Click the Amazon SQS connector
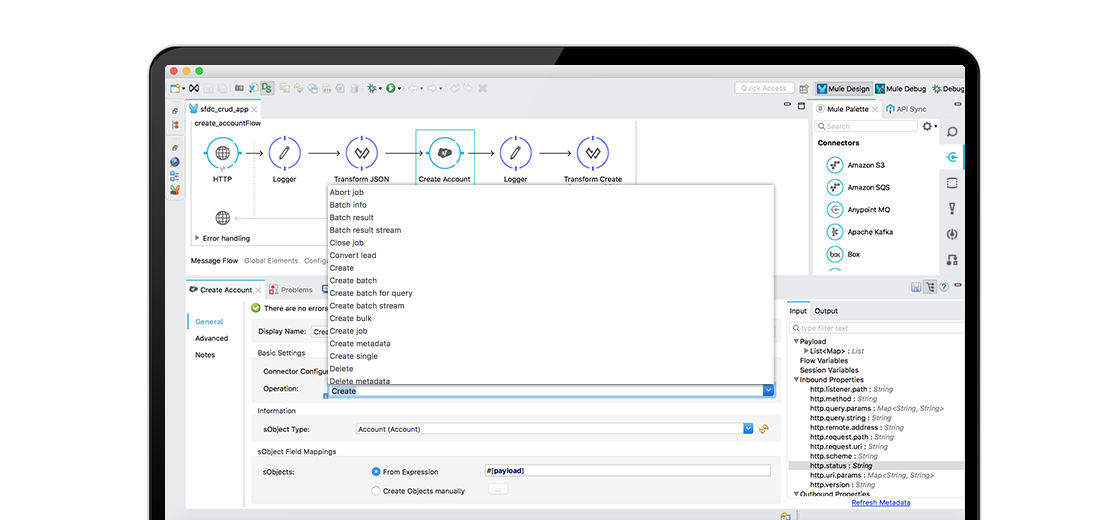This screenshot has height=520, width=1120. 859,187
